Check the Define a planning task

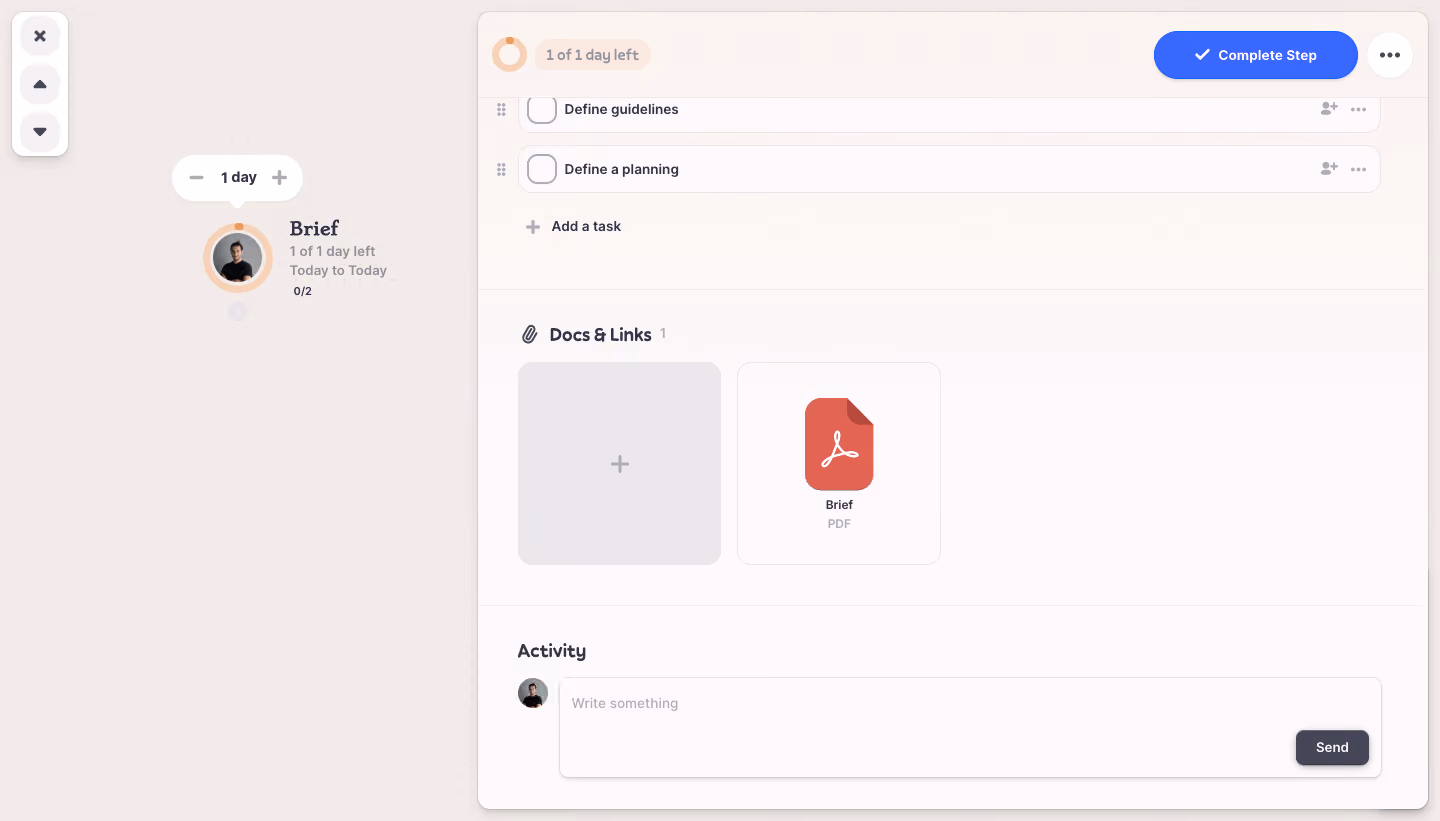click(542, 169)
